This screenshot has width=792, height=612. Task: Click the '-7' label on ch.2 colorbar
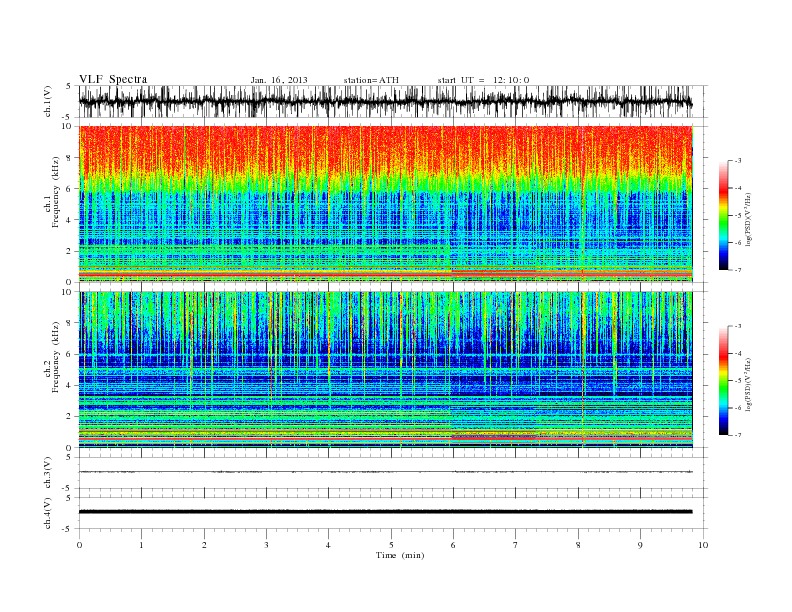tap(738, 435)
